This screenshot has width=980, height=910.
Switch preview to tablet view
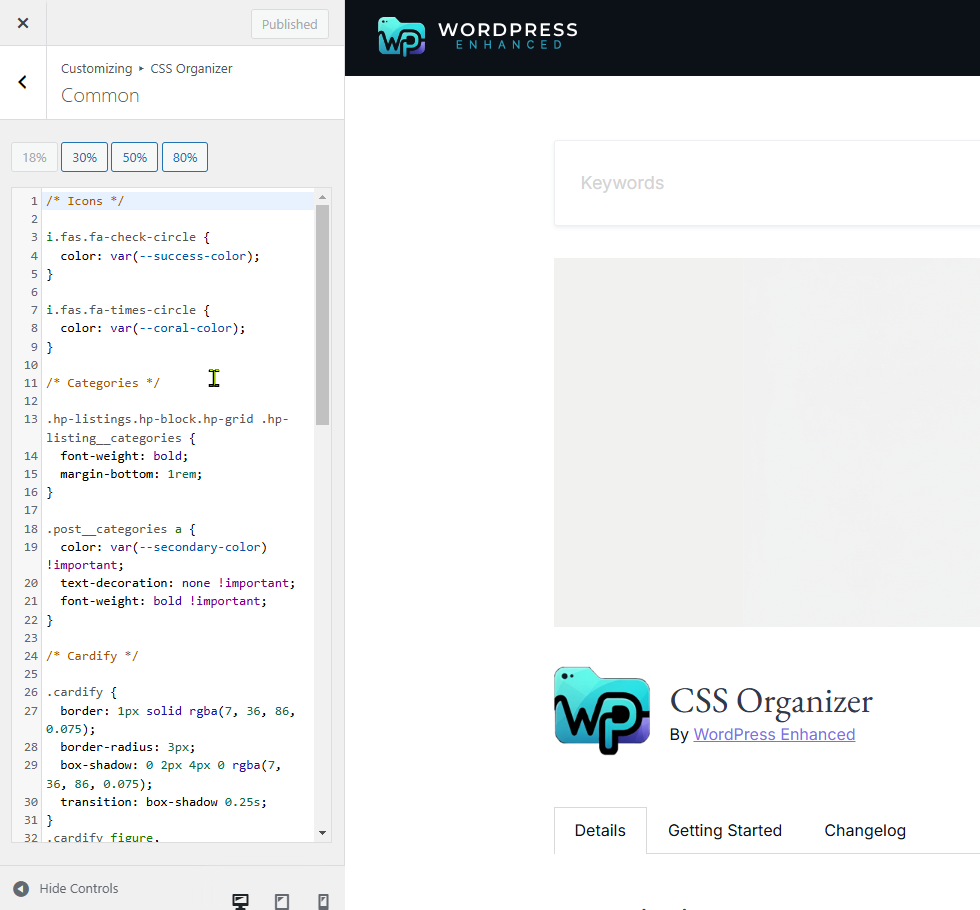[281, 899]
